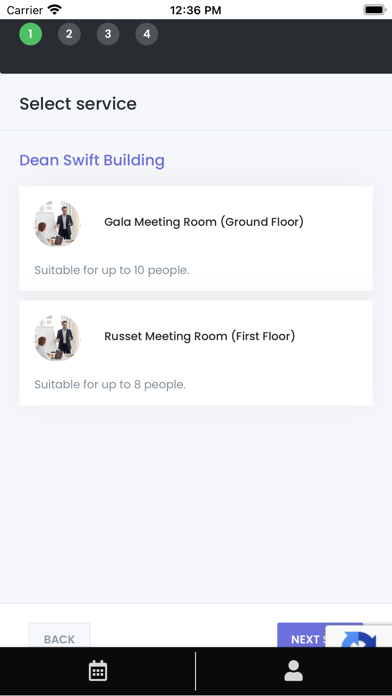Click the Back button

(59, 635)
